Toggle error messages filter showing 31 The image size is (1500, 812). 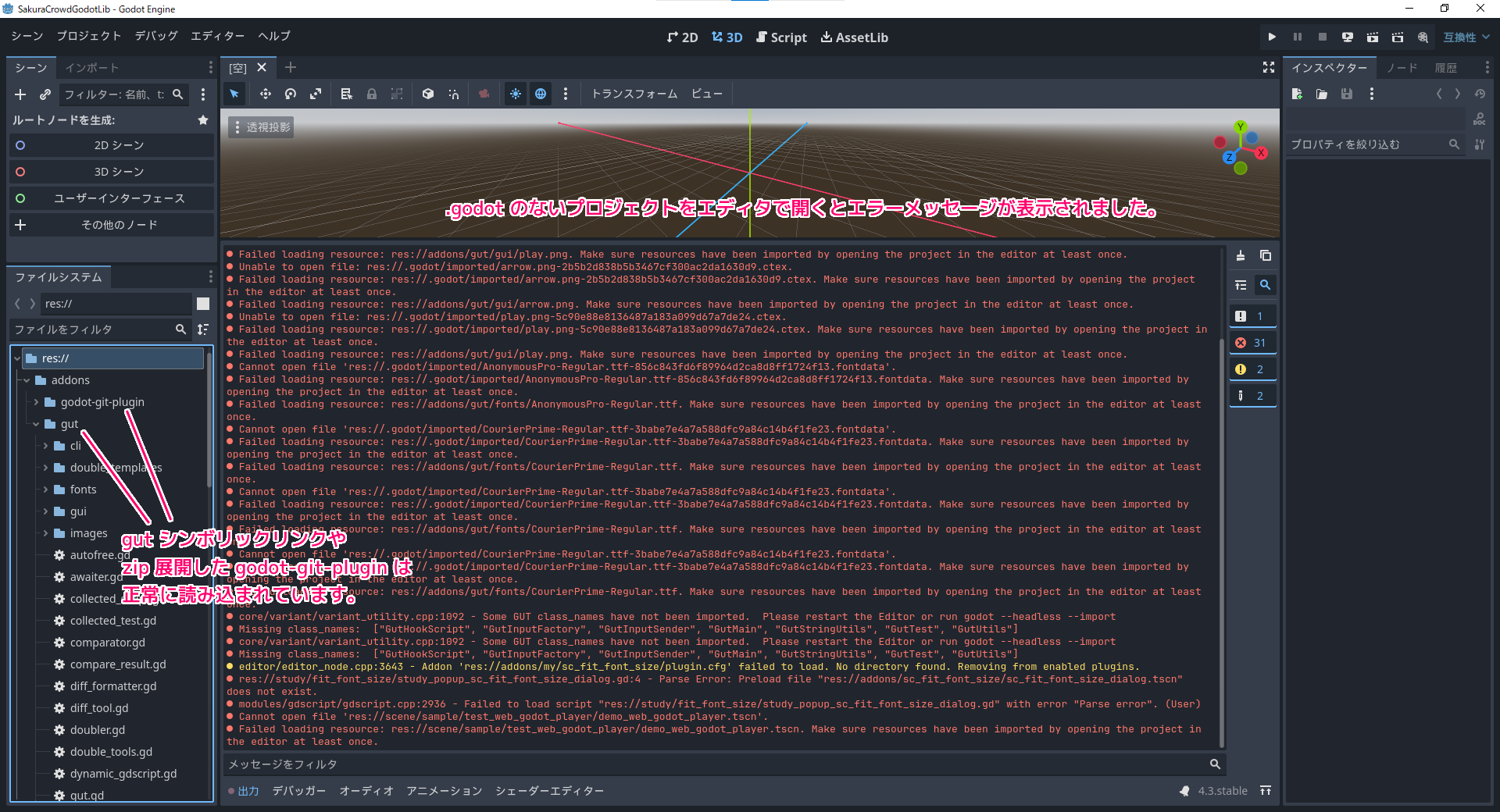click(x=1252, y=343)
